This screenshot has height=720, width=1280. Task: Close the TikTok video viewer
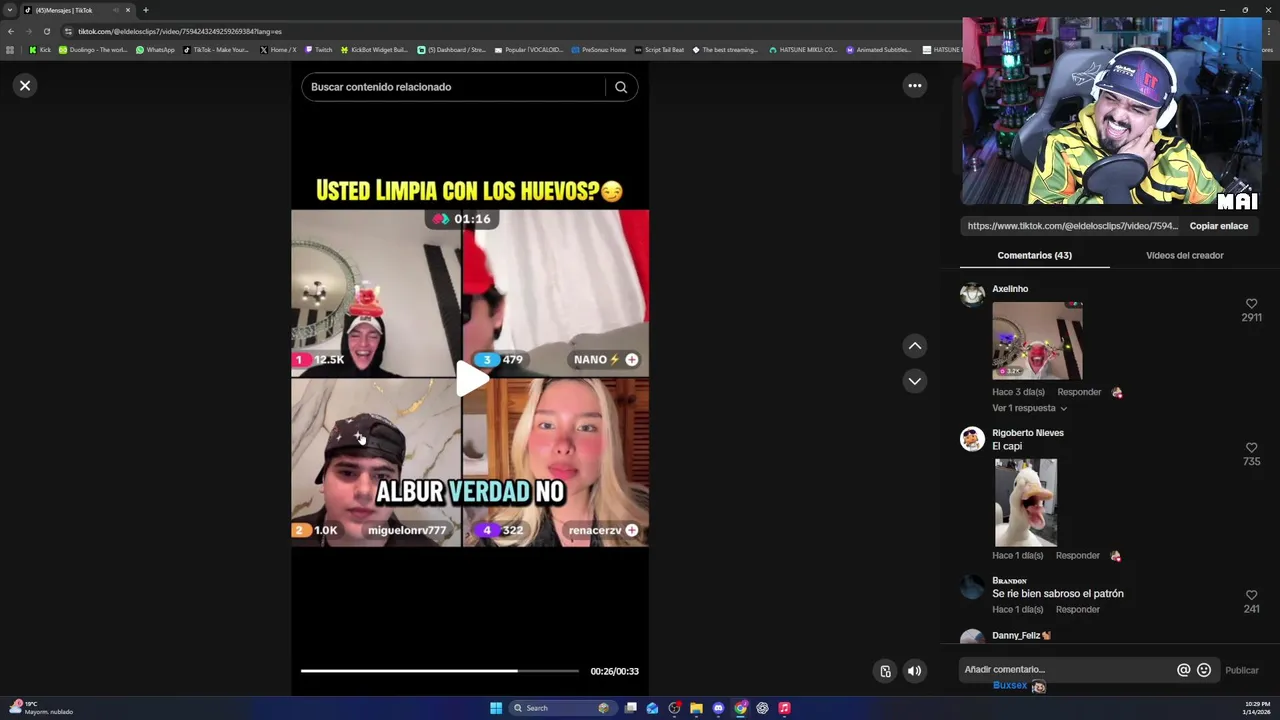25,86
